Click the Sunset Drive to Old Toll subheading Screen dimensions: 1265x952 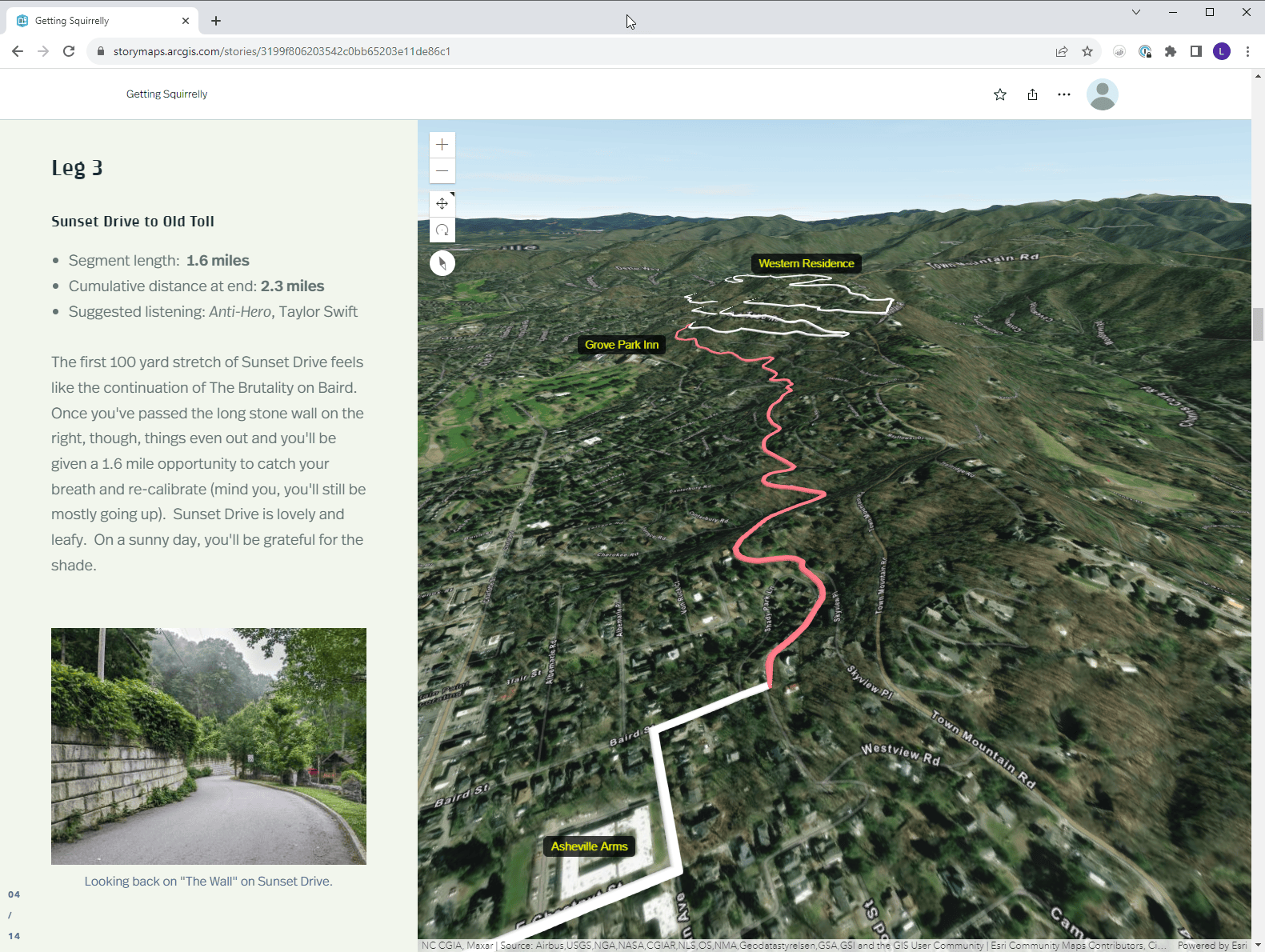[133, 222]
